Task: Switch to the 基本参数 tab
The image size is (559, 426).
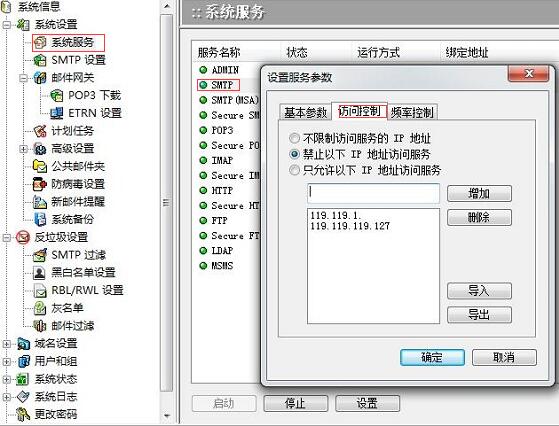Action: pyautogui.click(x=306, y=112)
